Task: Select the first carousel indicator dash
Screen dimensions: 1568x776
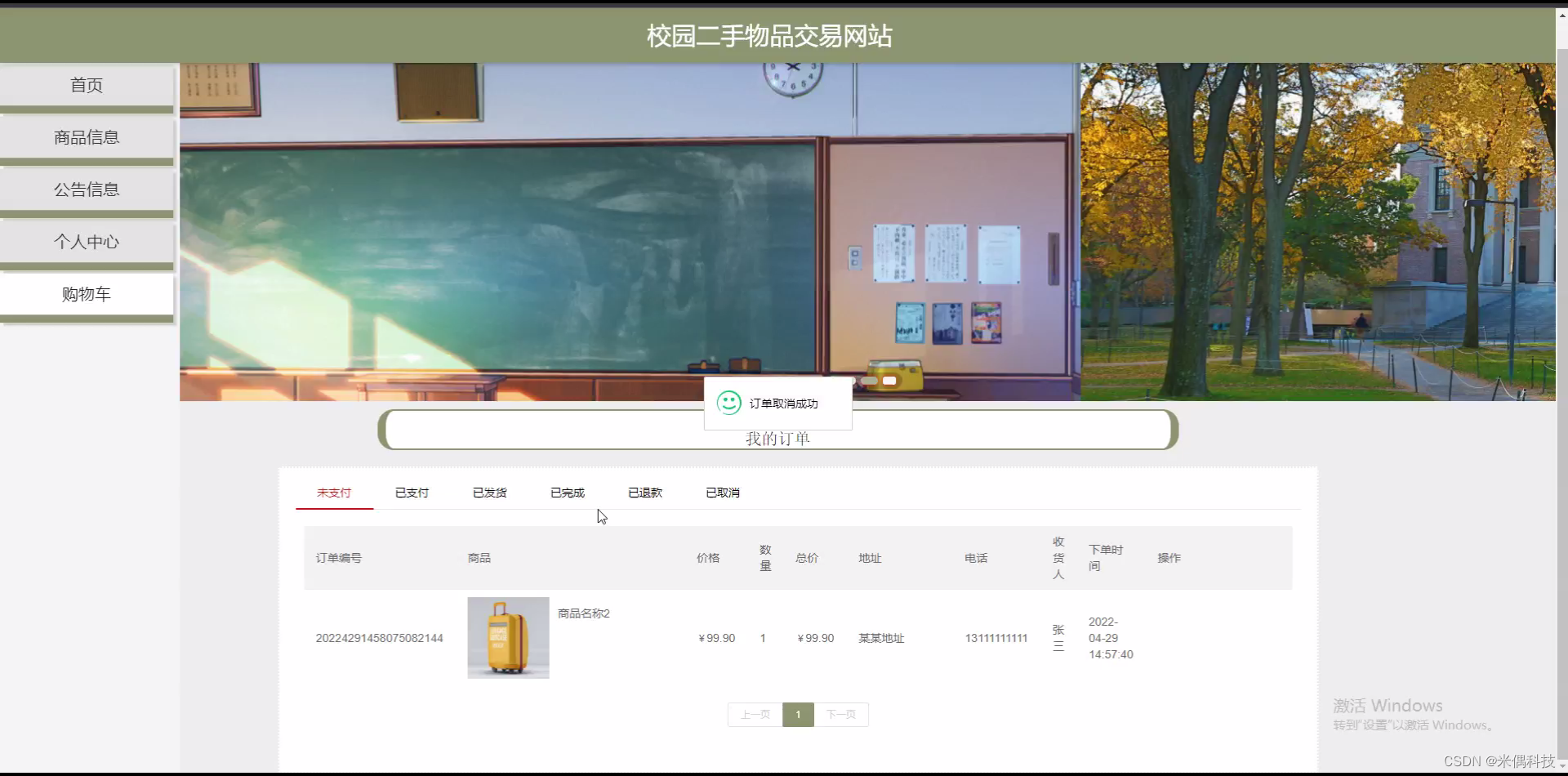Action: click(871, 381)
